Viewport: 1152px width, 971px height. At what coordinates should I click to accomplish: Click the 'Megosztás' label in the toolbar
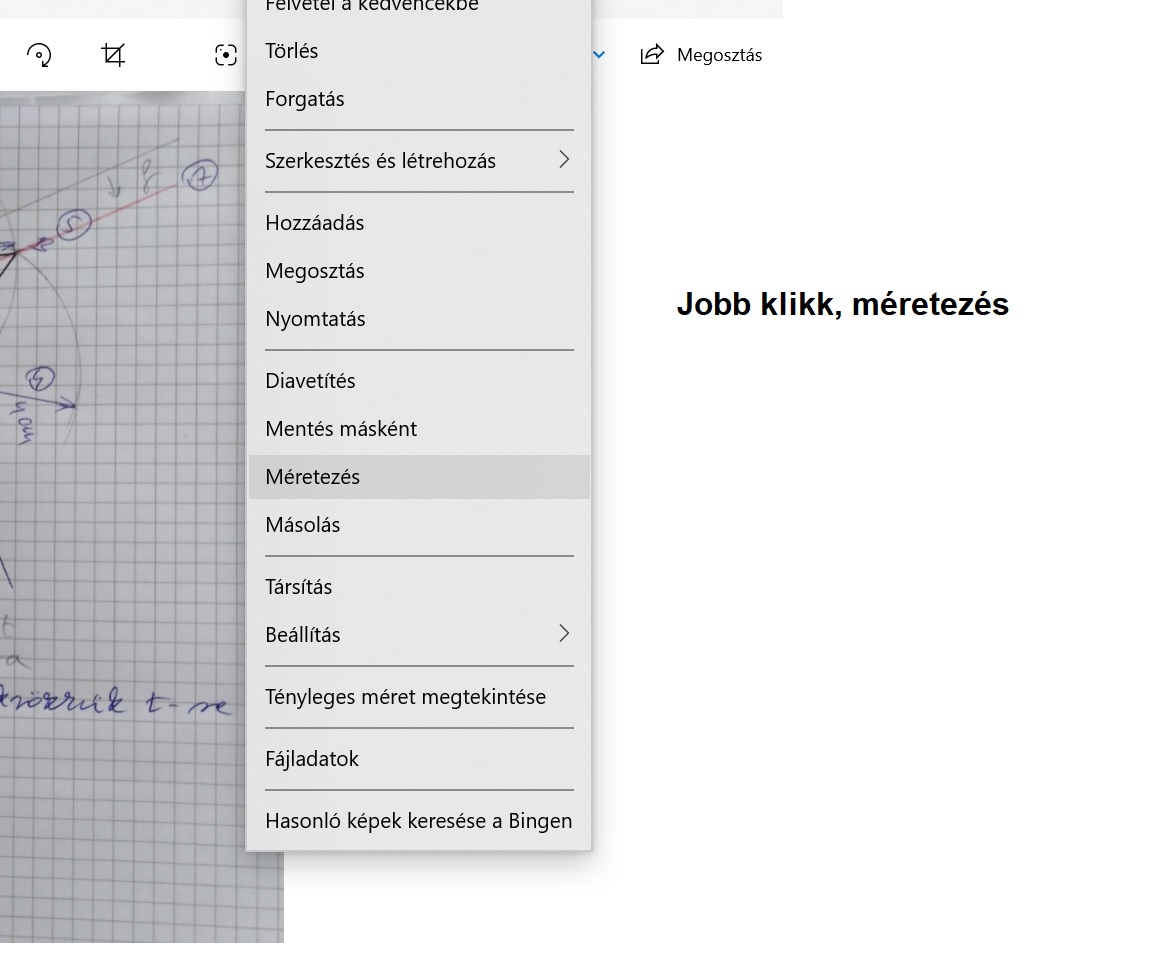tap(719, 55)
